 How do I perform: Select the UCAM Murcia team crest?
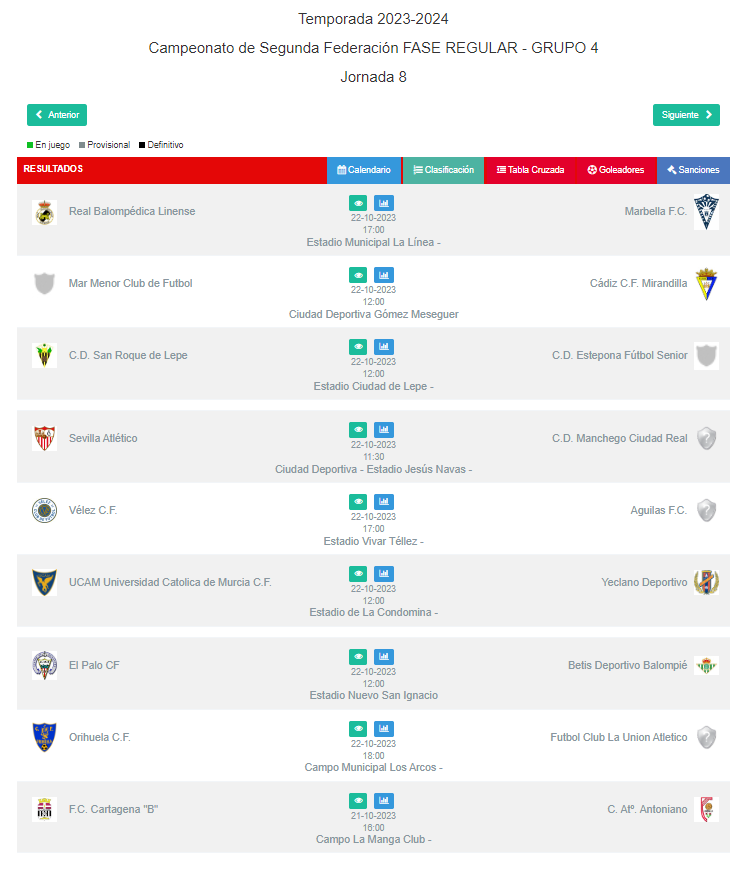(x=44, y=583)
